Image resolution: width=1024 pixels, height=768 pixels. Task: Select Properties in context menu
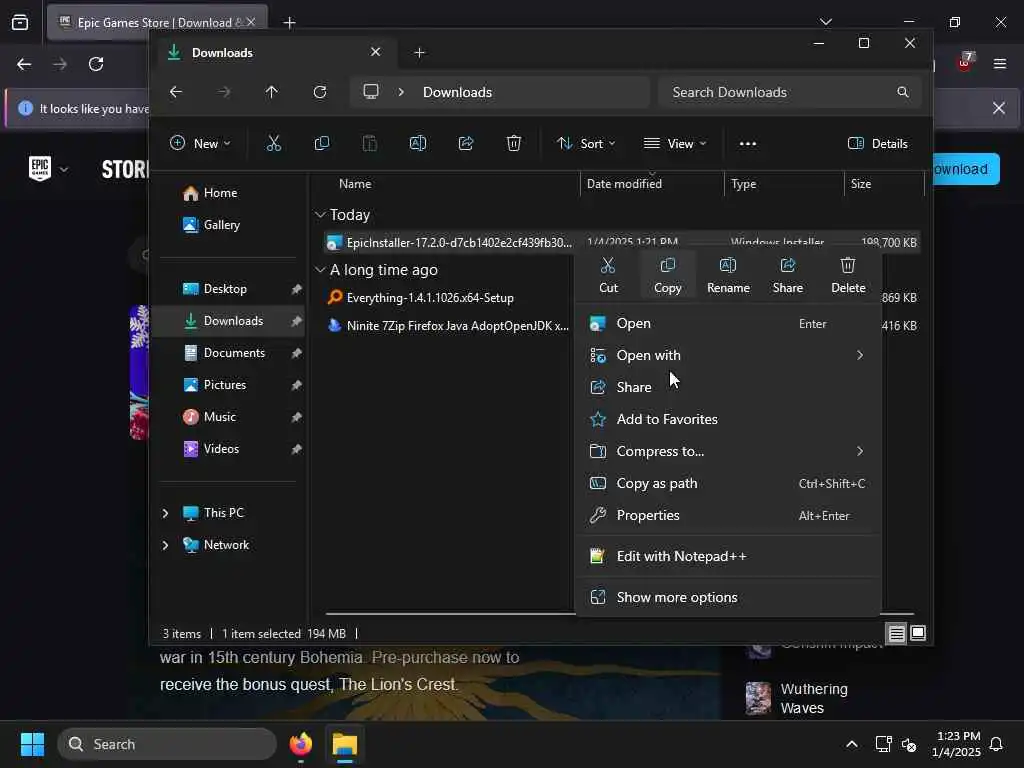[x=728, y=515]
